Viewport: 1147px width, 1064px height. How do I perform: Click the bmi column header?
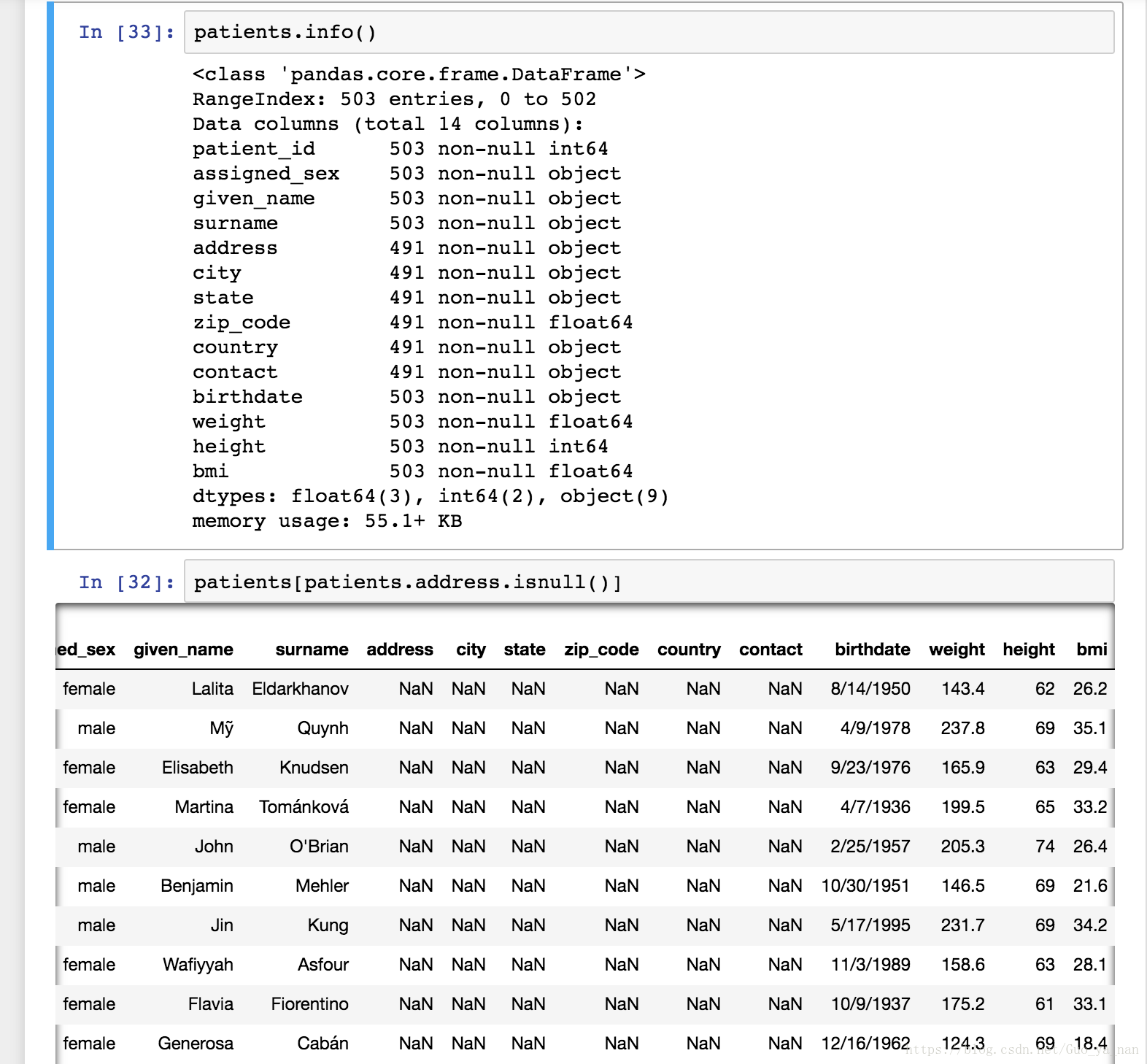tap(1092, 649)
